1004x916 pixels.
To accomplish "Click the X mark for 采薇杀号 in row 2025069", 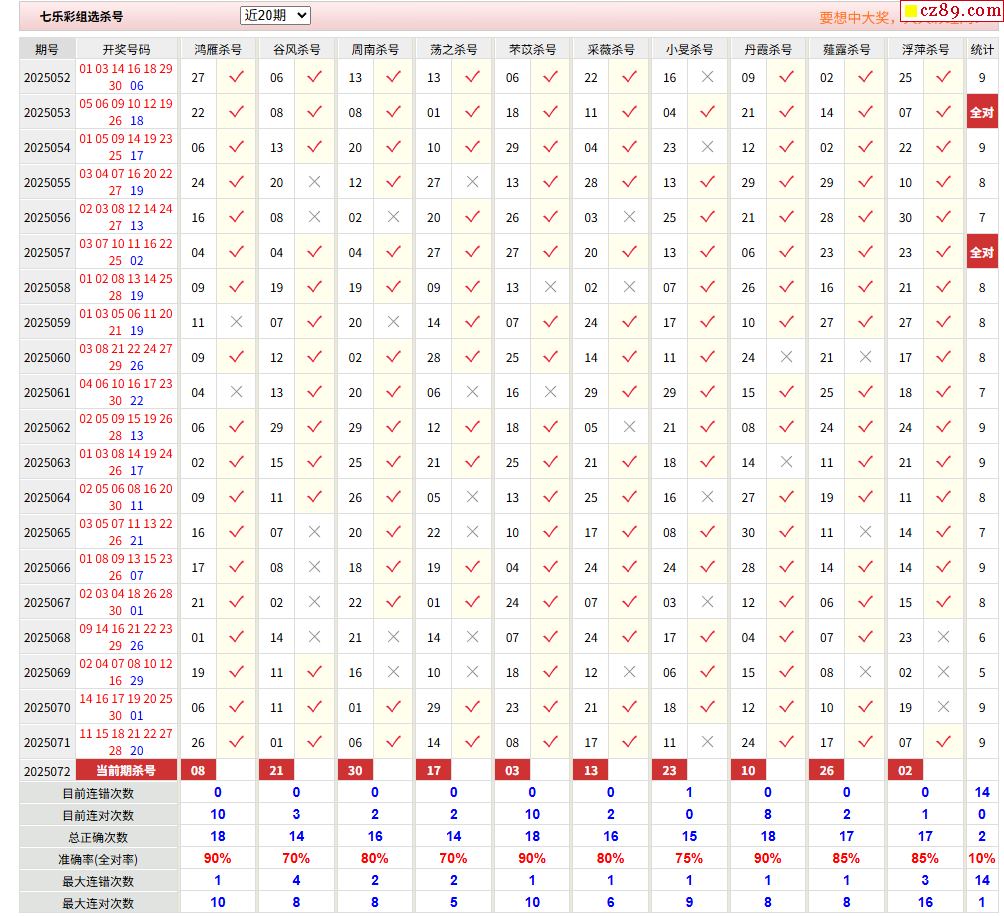I will tap(629, 672).
